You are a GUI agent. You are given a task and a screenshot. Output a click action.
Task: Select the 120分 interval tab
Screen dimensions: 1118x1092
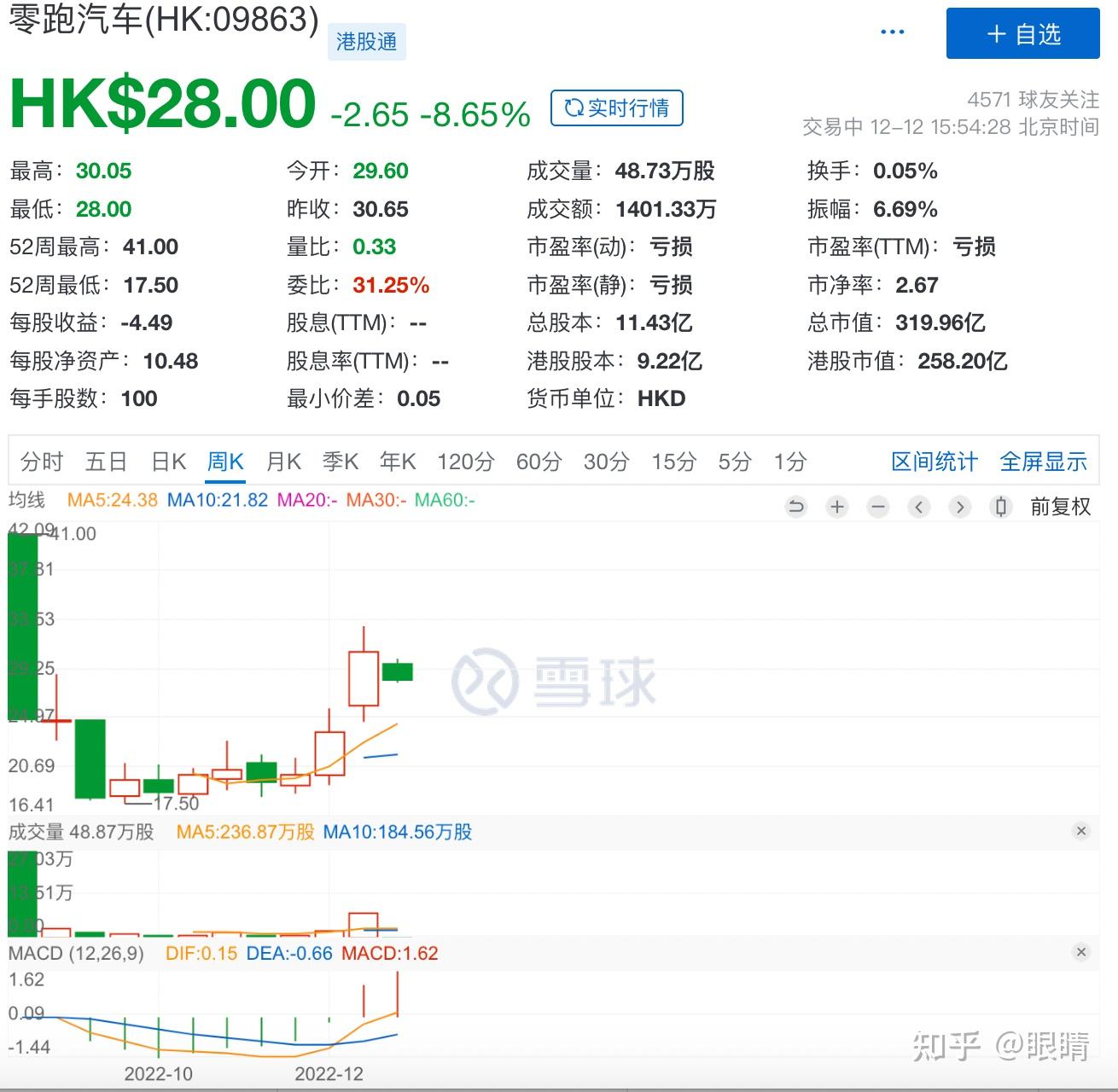(466, 462)
